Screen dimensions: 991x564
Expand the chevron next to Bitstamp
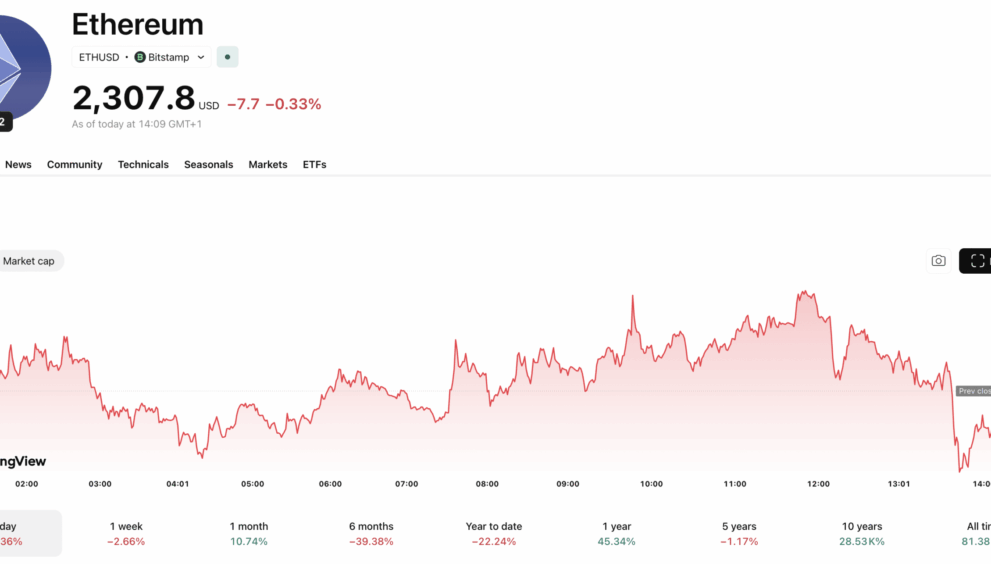tap(201, 57)
